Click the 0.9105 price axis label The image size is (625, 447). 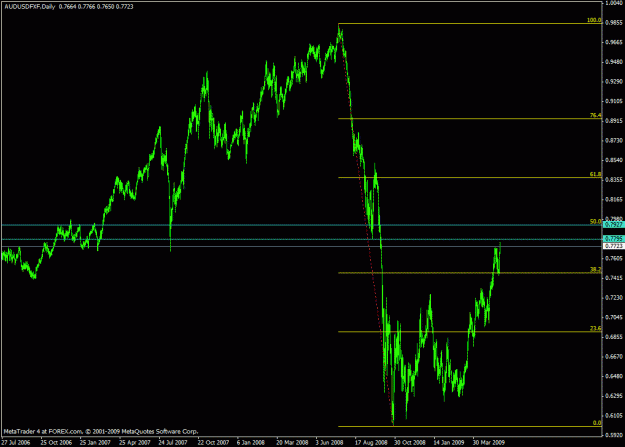tap(614, 101)
